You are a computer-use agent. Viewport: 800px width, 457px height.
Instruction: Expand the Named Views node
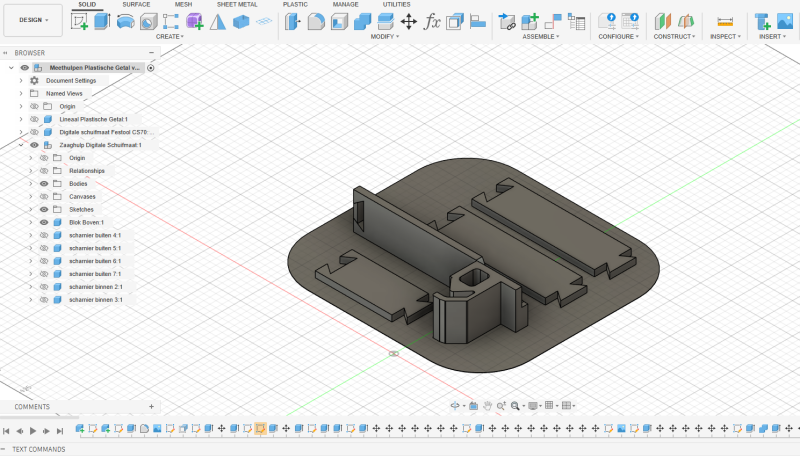(21, 93)
